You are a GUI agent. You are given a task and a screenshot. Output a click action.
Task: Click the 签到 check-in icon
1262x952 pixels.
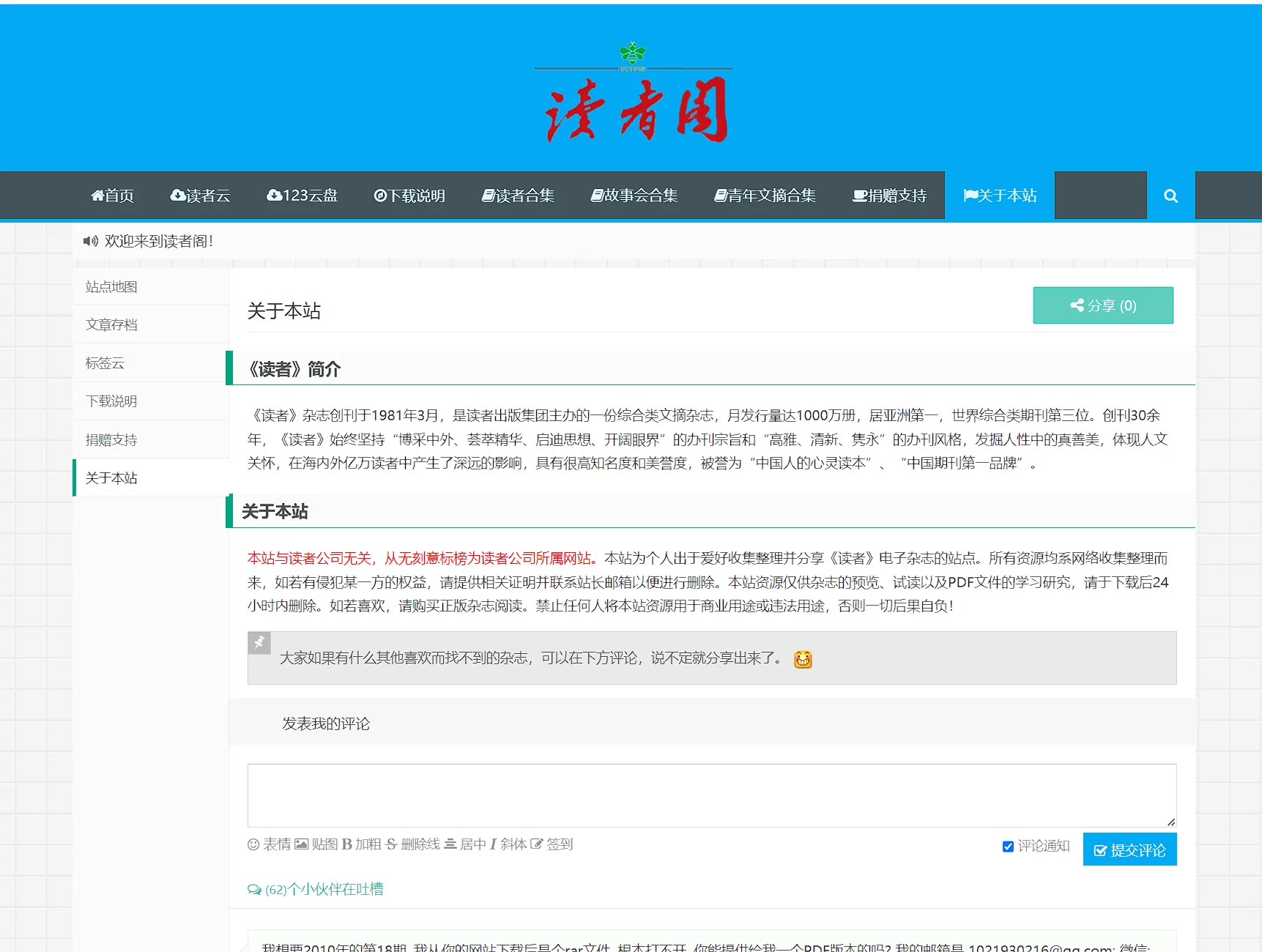click(537, 844)
